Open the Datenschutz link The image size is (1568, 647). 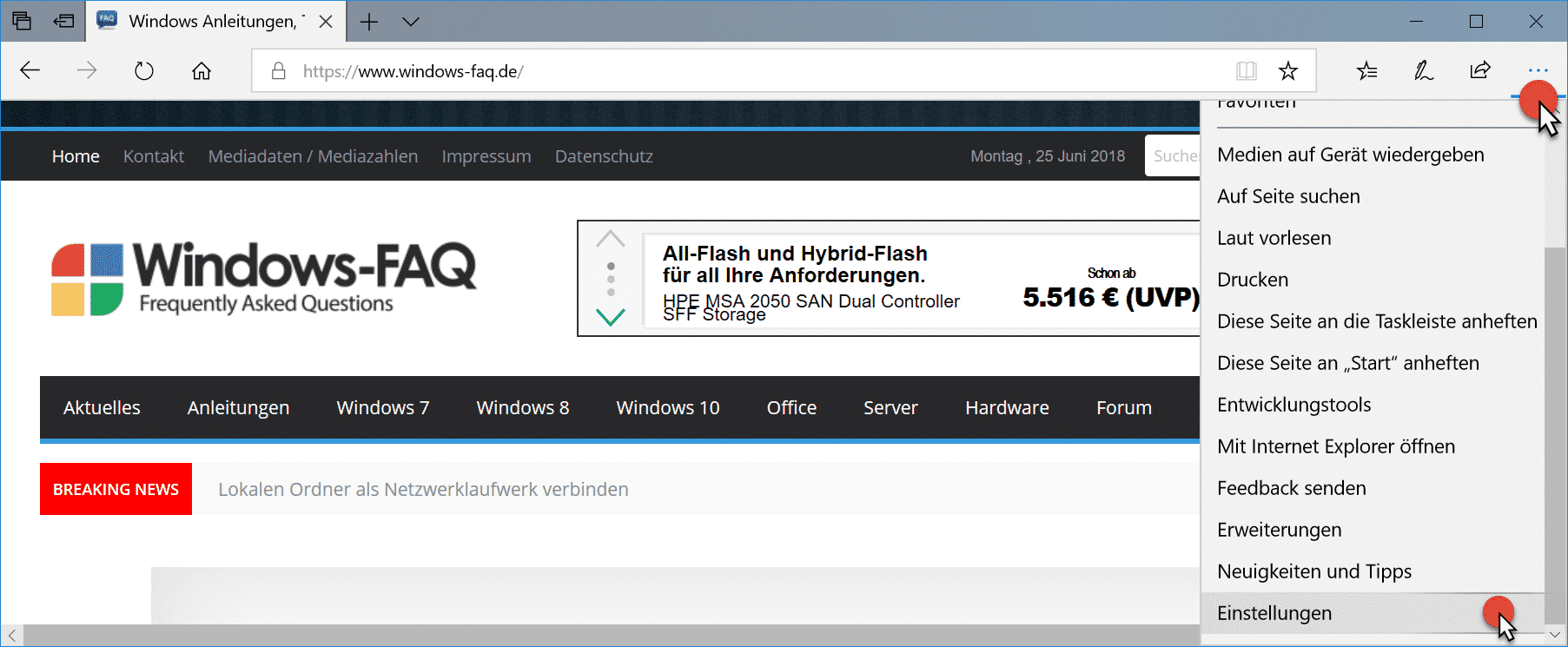coord(604,156)
